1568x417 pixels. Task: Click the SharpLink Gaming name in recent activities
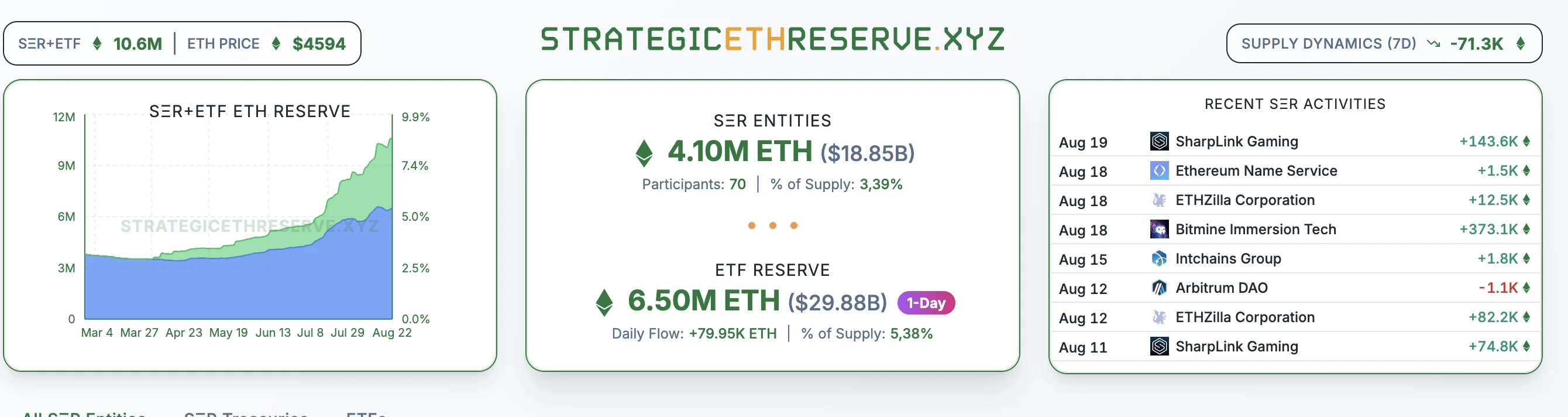pyautogui.click(x=1237, y=141)
